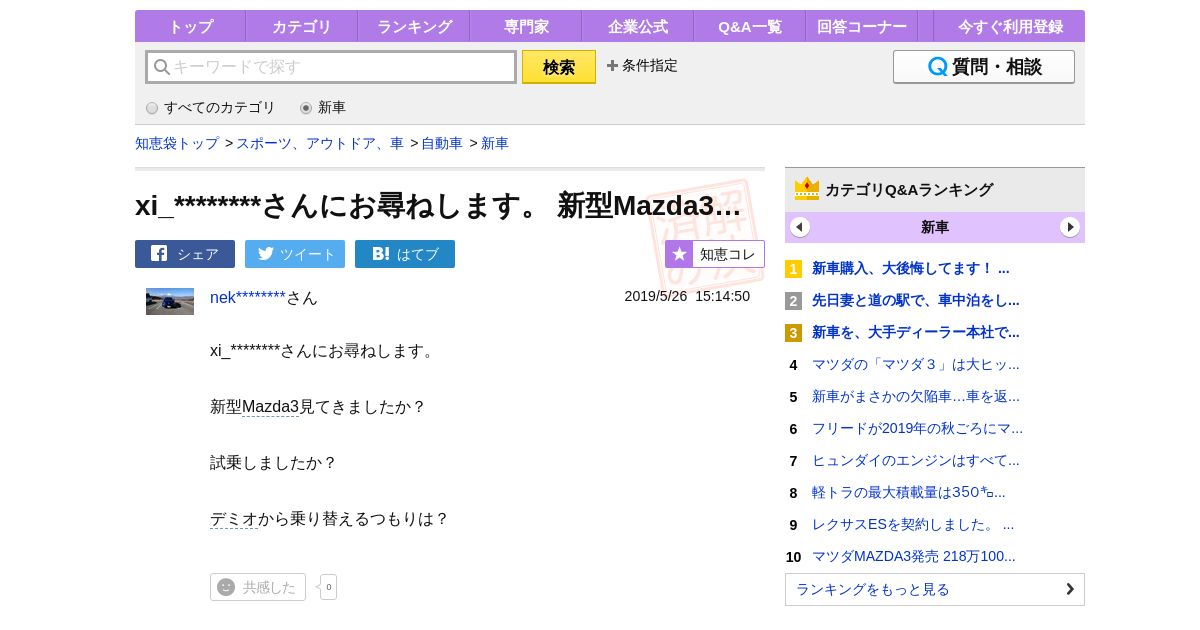
Task: Open the 専門家 tab
Action: point(526,27)
